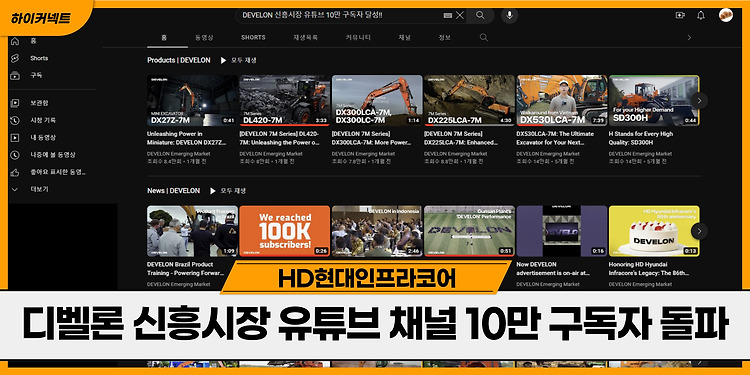The width and height of the screenshot is (750, 375).
Task: Start voice search with microphone
Action: 509,15
